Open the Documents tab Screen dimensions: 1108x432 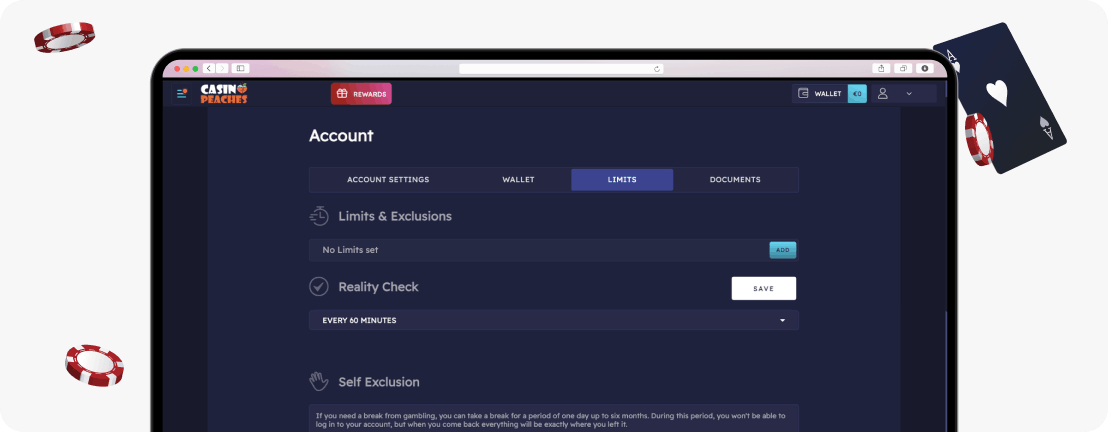point(735,180)
